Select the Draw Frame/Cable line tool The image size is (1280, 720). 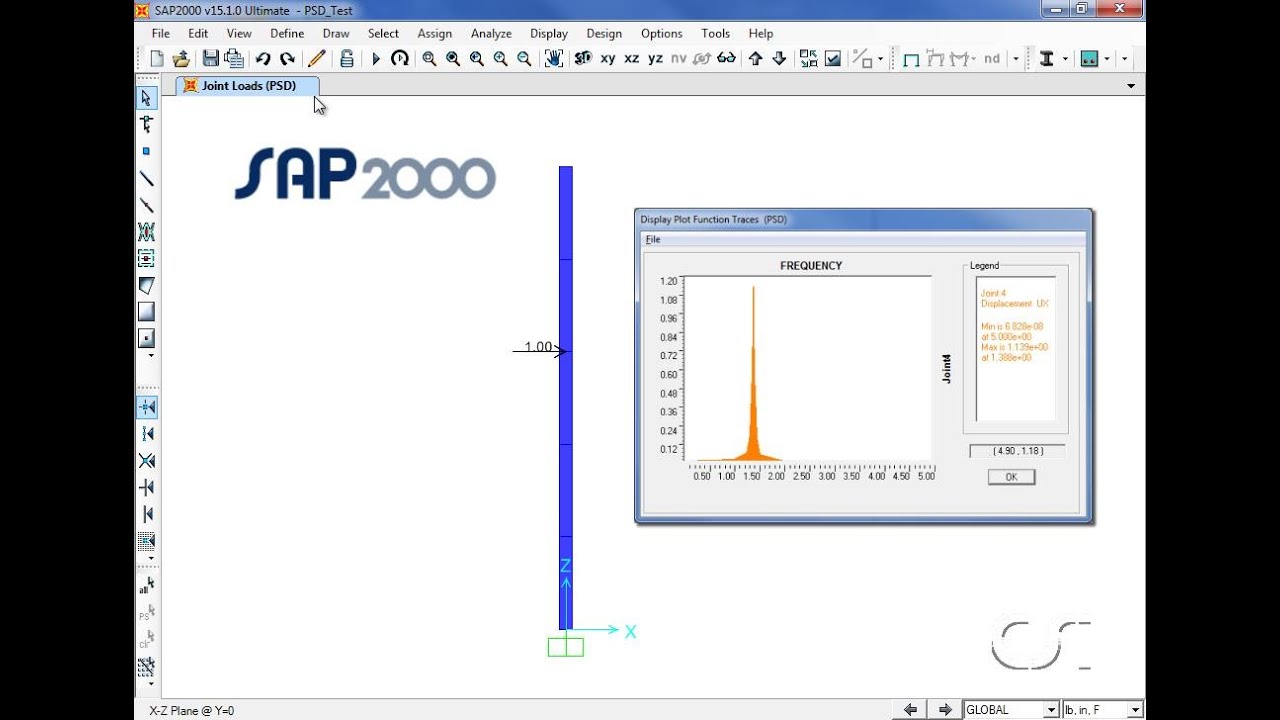coord(146,179)
